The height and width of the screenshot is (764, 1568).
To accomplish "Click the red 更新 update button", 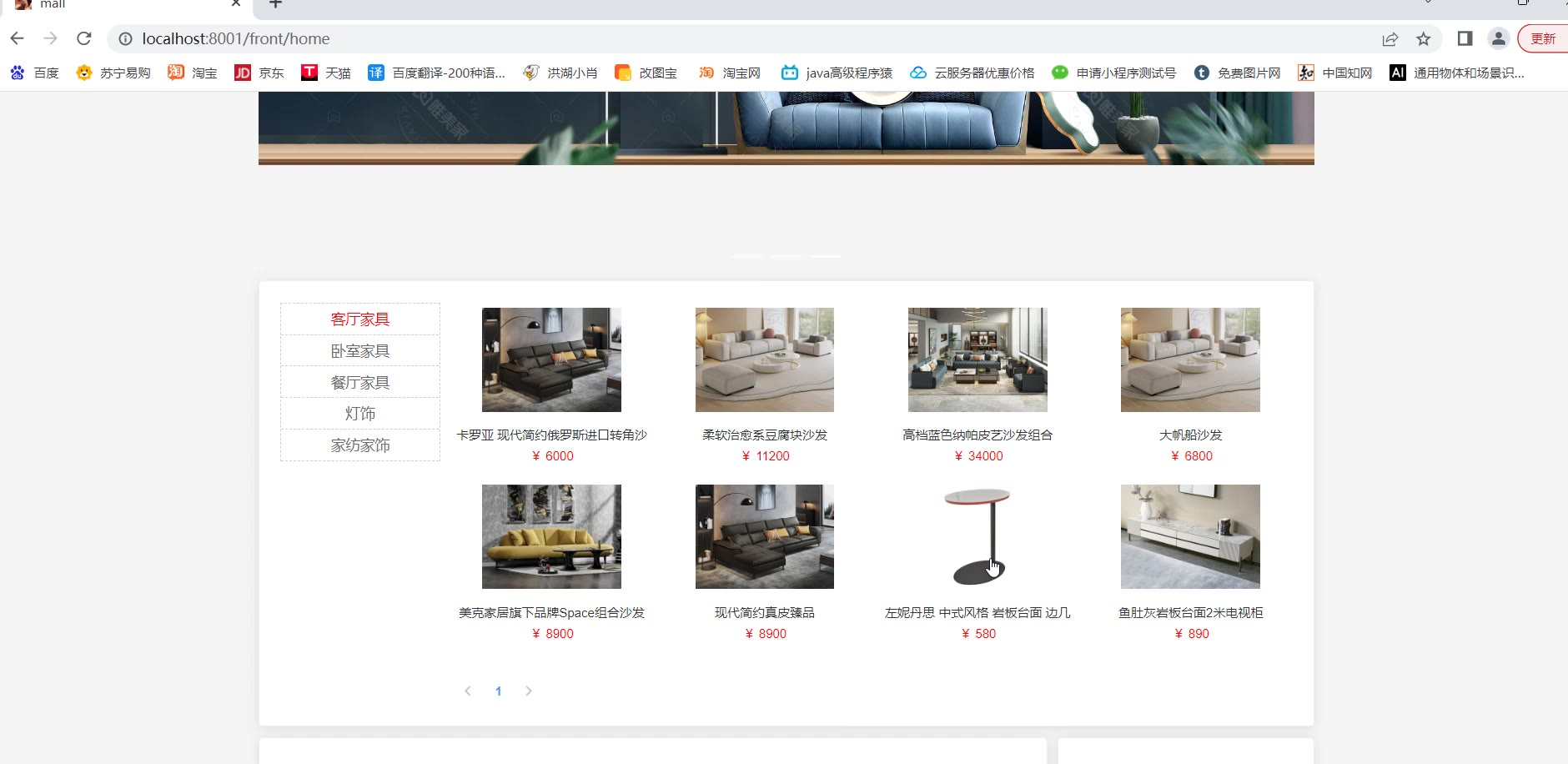I will [x=1543, y=38].
